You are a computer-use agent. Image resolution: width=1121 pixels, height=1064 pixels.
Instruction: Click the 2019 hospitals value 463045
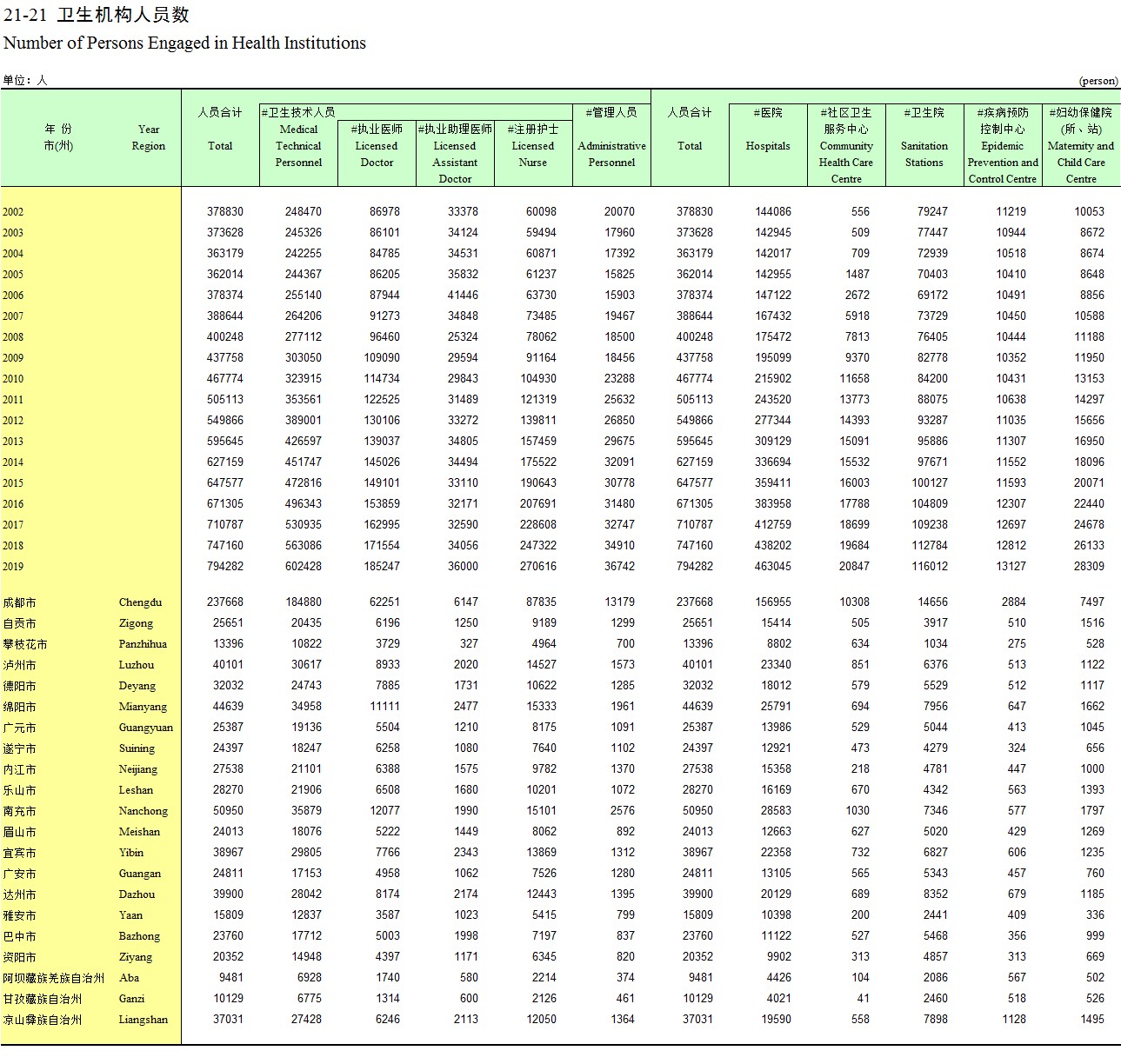pyautogui.click(x=773, y=566)
